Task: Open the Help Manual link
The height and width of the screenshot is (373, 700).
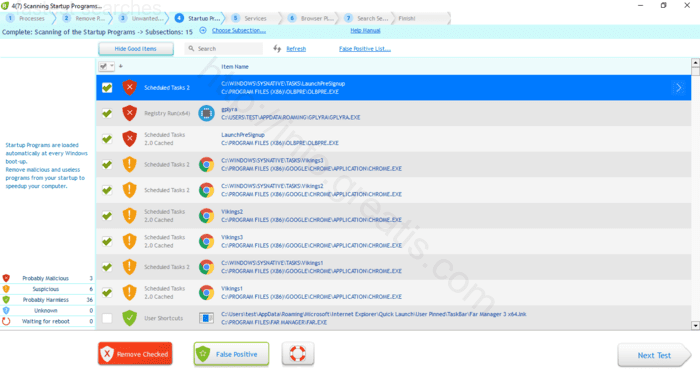Action: point(365,30)
